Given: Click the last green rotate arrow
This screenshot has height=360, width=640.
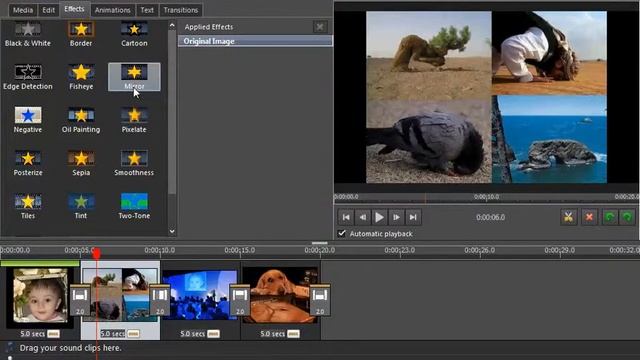Looking at the screenshot, I should tap(627, 217).
